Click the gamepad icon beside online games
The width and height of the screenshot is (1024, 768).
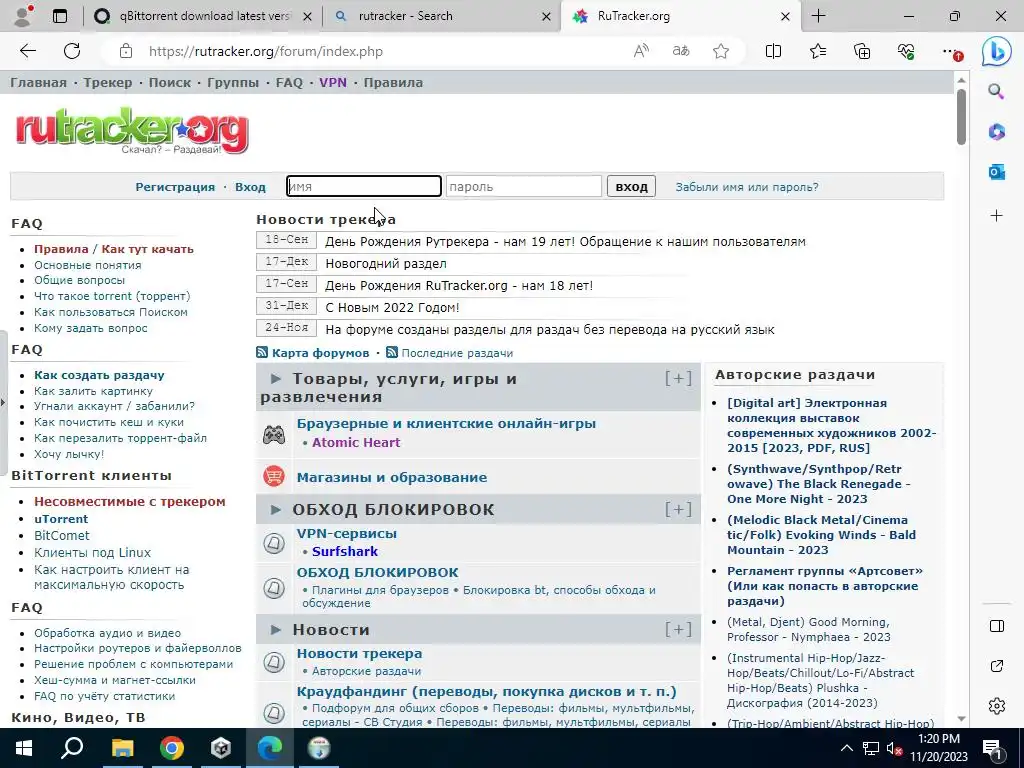point(274,434)
